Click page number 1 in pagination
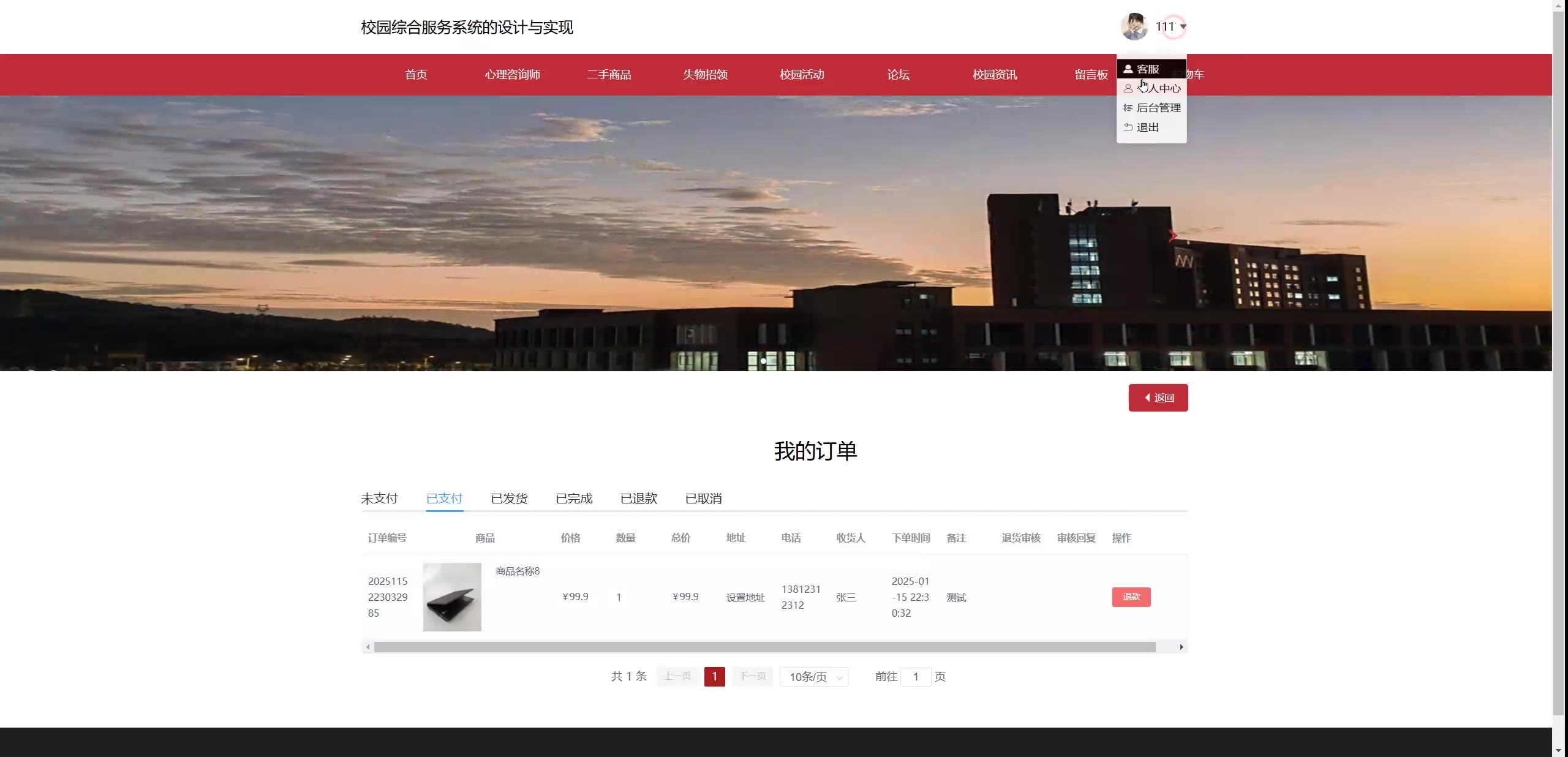This screenshot has width=1568, height=757. 714,677
